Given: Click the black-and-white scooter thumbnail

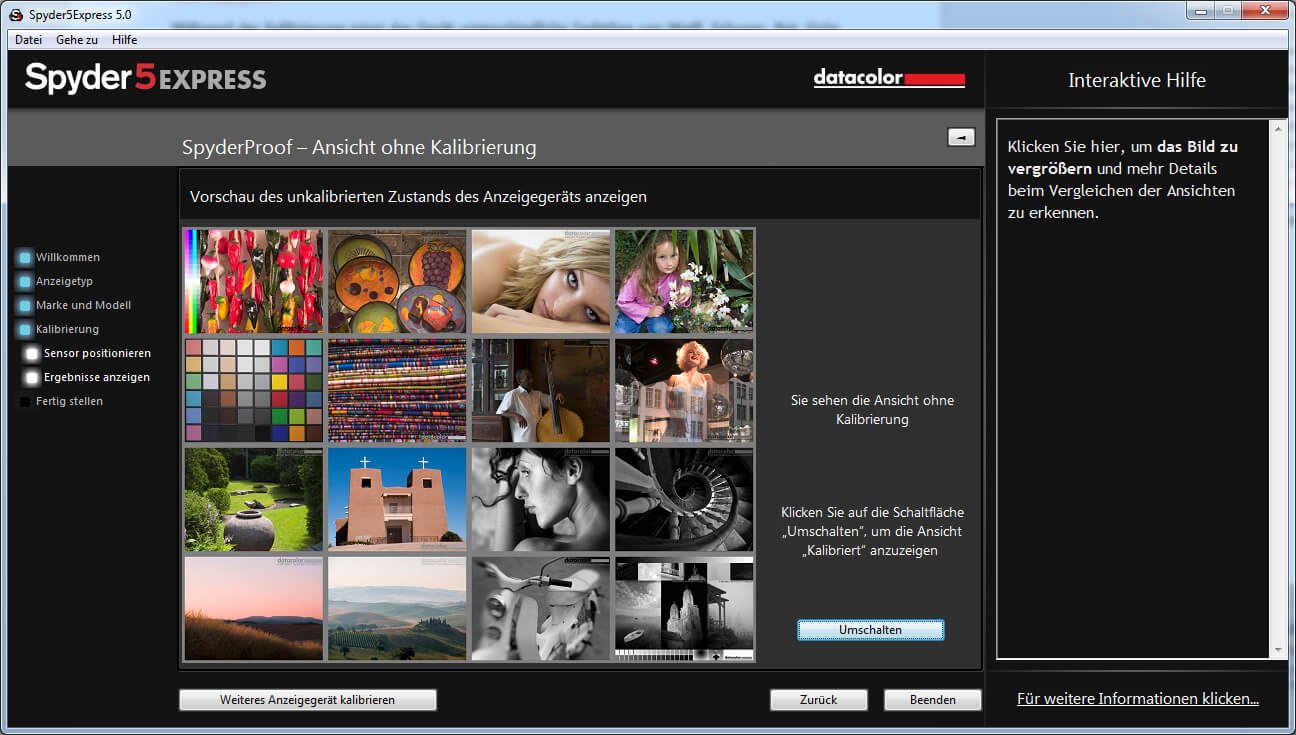Looking at the screenshot, I should point(541,608).
